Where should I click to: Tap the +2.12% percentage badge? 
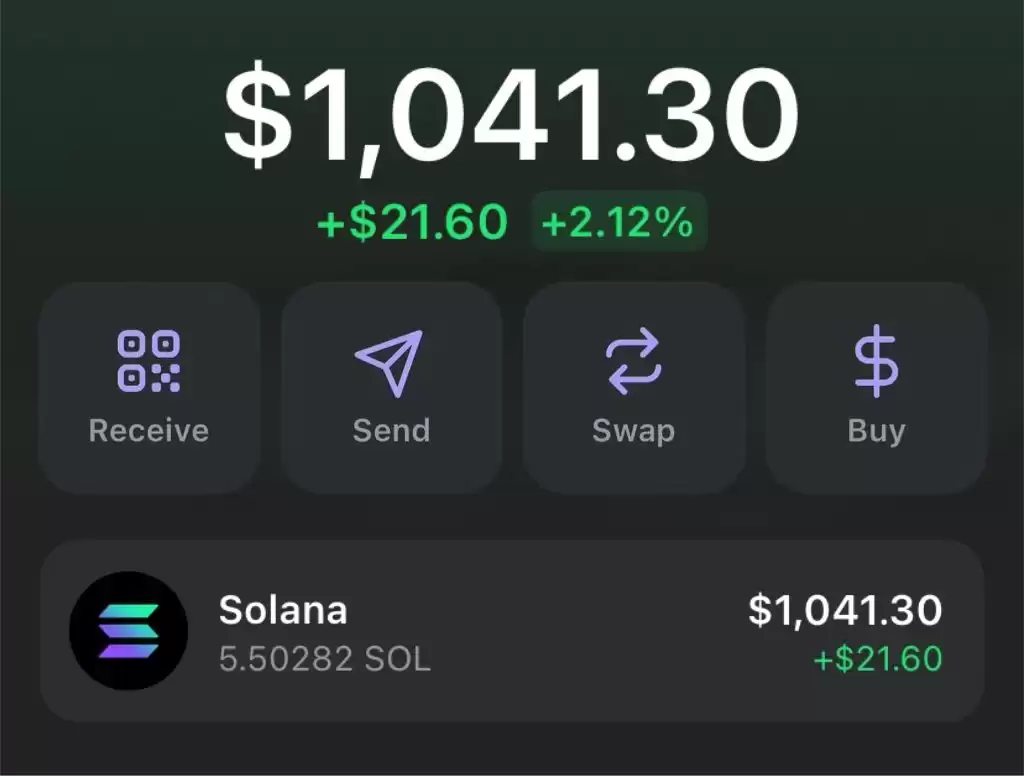click(x=618, y=221)
